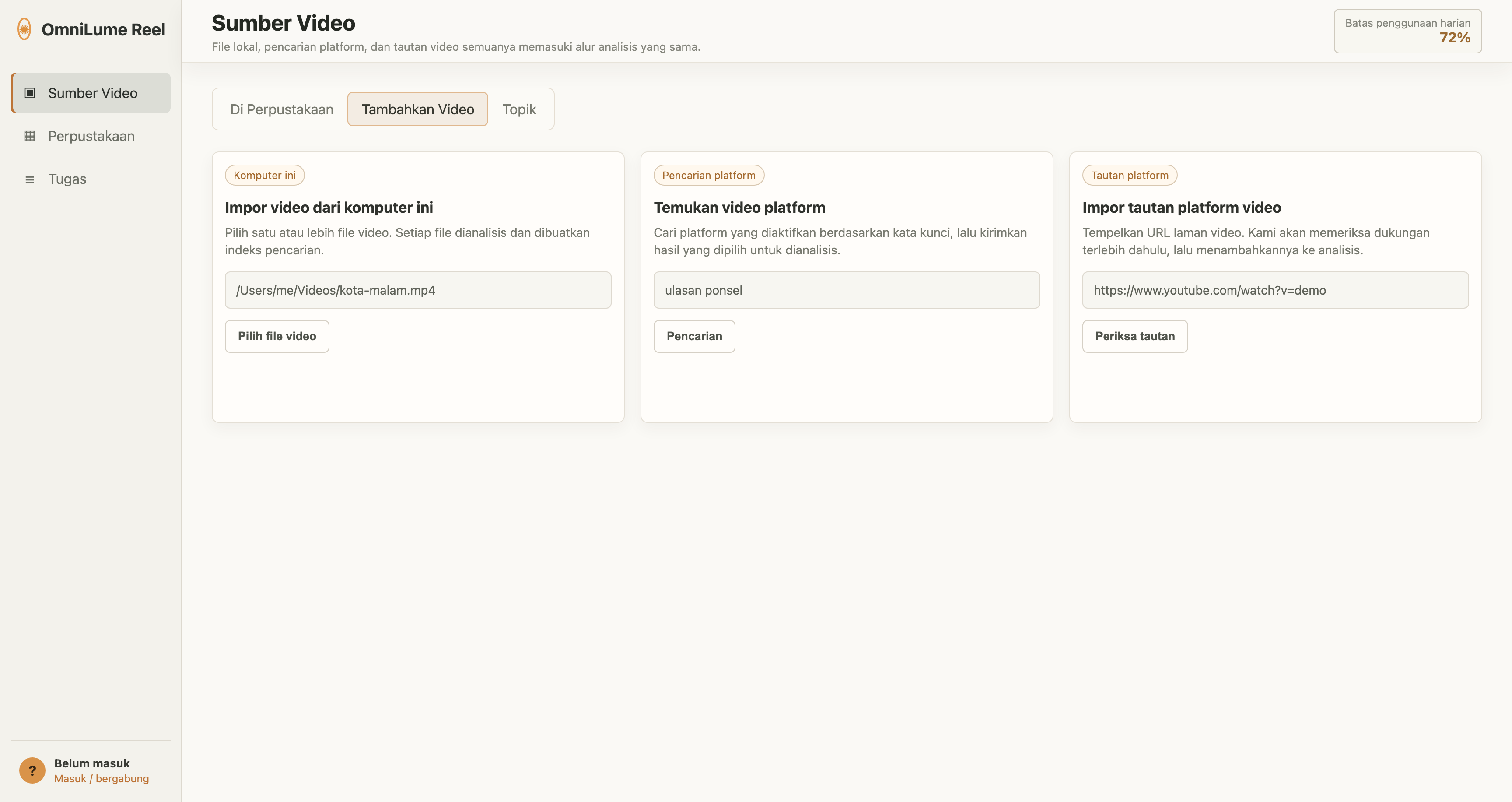This screenshot has height=802, width=1512.
Task: Click the Tugas list icon
Action: tap(30, 179)
